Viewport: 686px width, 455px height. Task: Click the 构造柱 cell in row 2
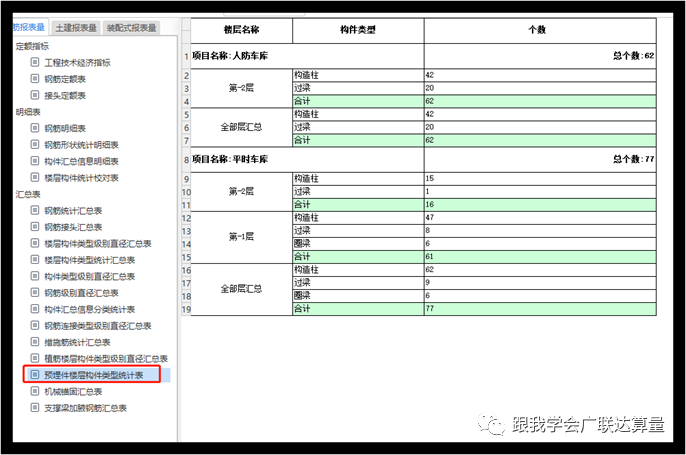click(x=358, y=75)
